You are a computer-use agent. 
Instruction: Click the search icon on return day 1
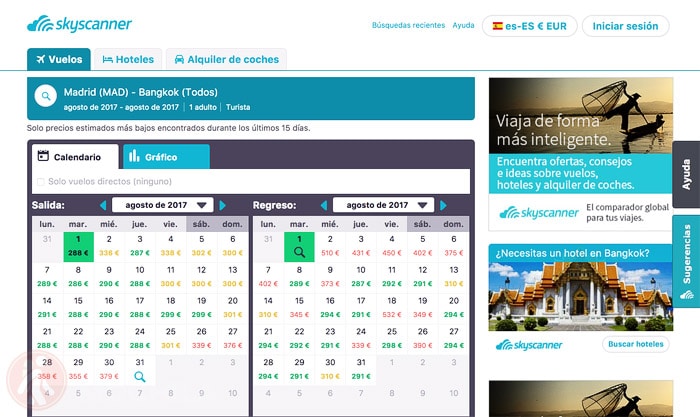coord(299,253)
